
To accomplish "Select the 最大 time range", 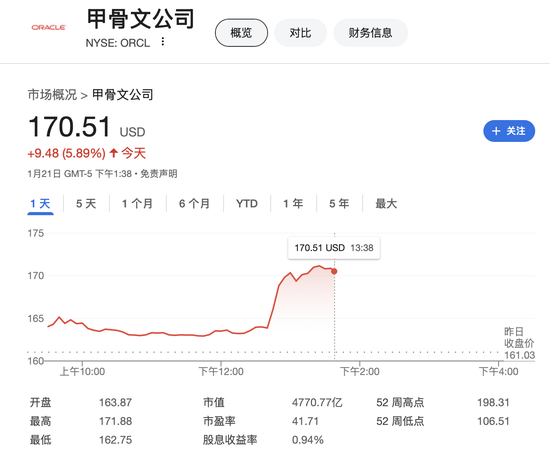I will pos(386,204).
